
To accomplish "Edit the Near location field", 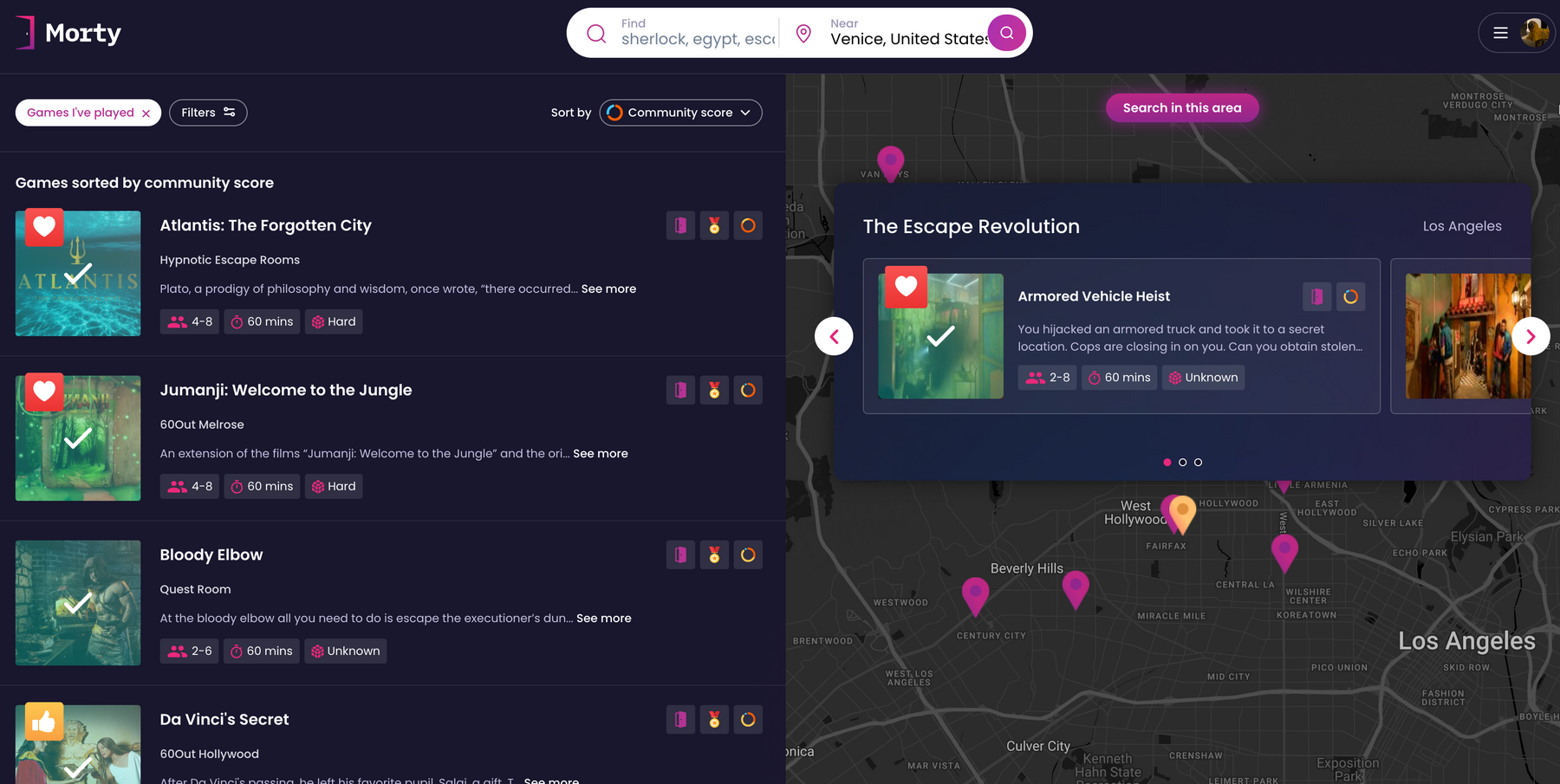I will click(907, 33).
